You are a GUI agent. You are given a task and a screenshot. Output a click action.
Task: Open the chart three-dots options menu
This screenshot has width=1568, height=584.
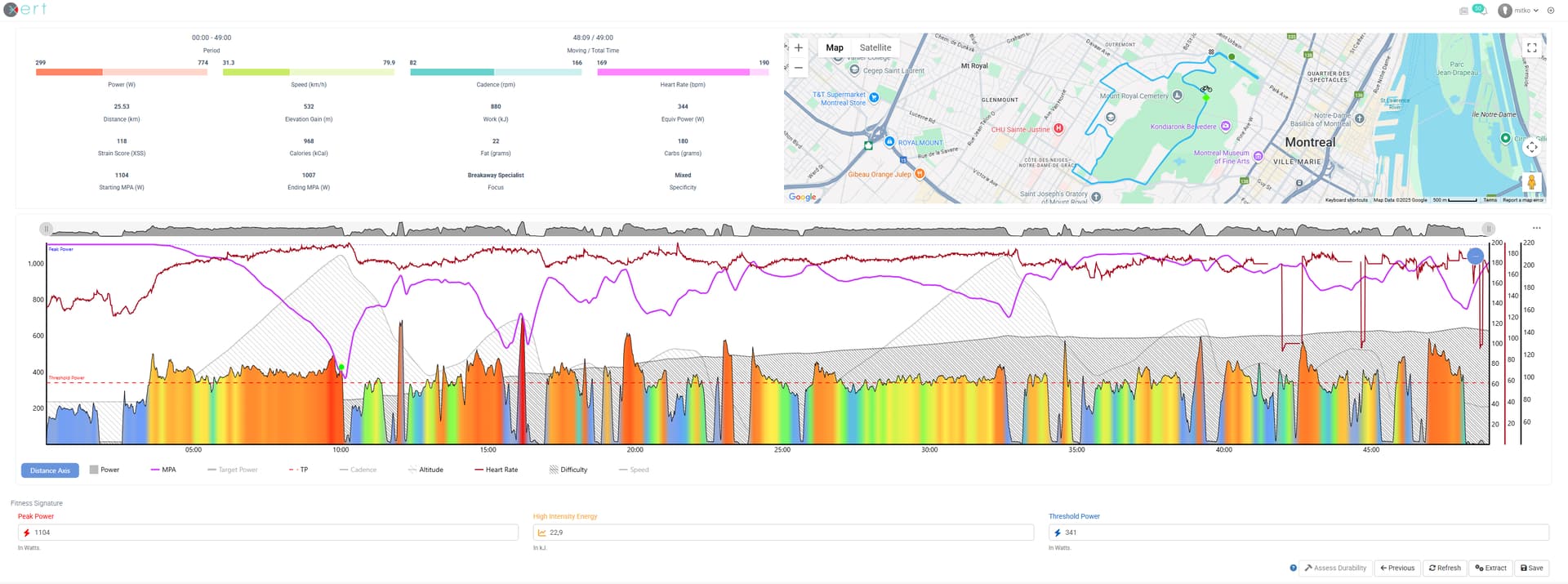[x=1536, y=228]
